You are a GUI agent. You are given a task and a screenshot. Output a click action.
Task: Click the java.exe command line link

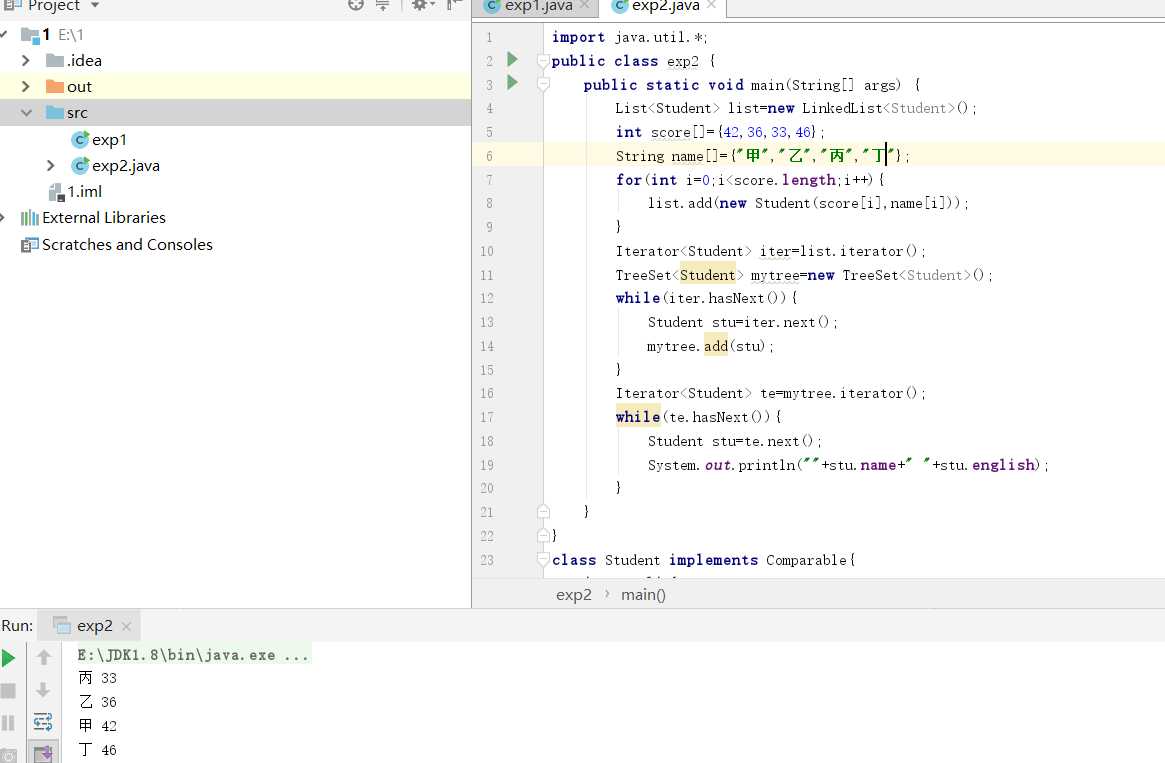(x=193, y=655)
